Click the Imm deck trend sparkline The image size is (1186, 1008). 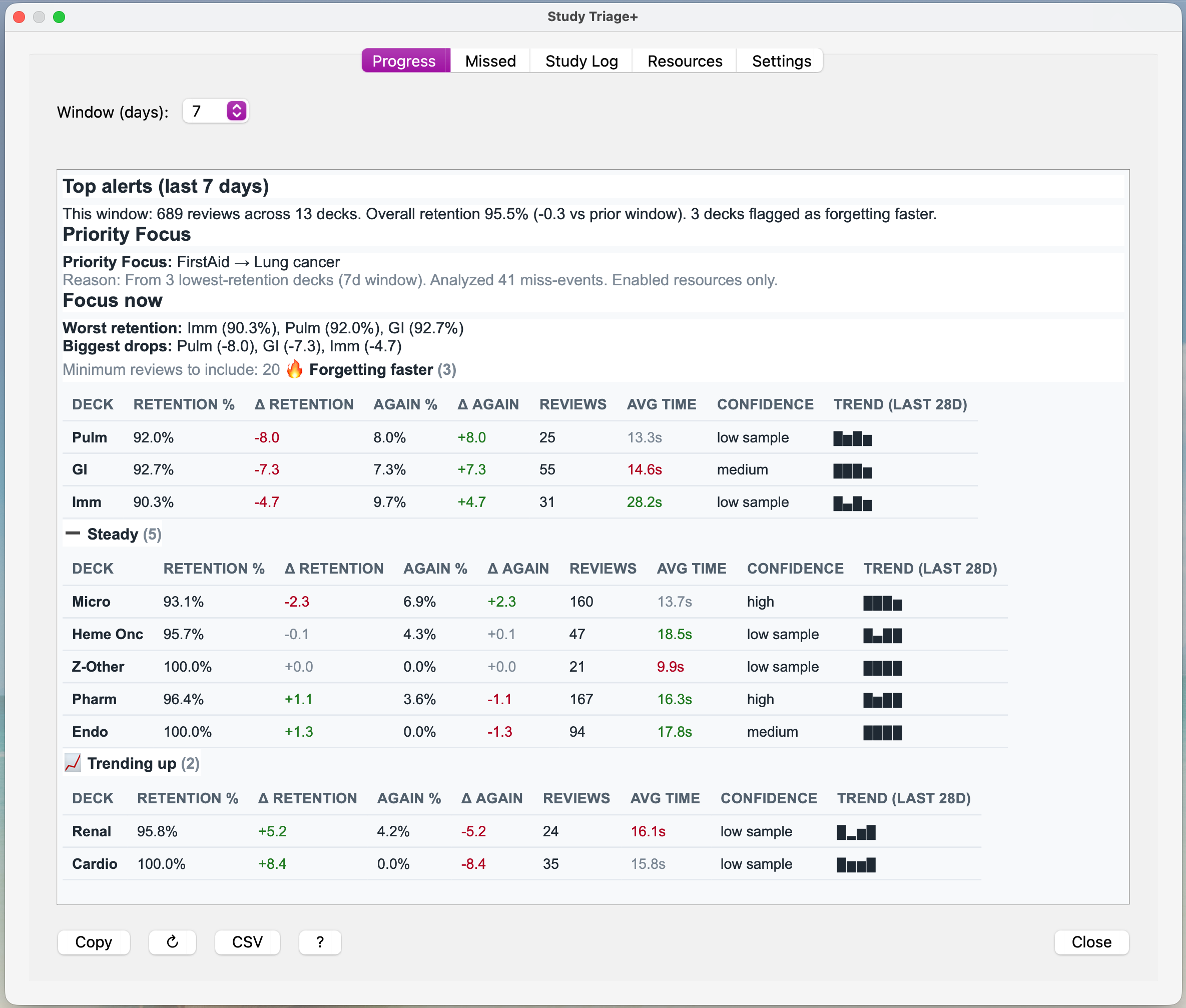click(852, 503)
